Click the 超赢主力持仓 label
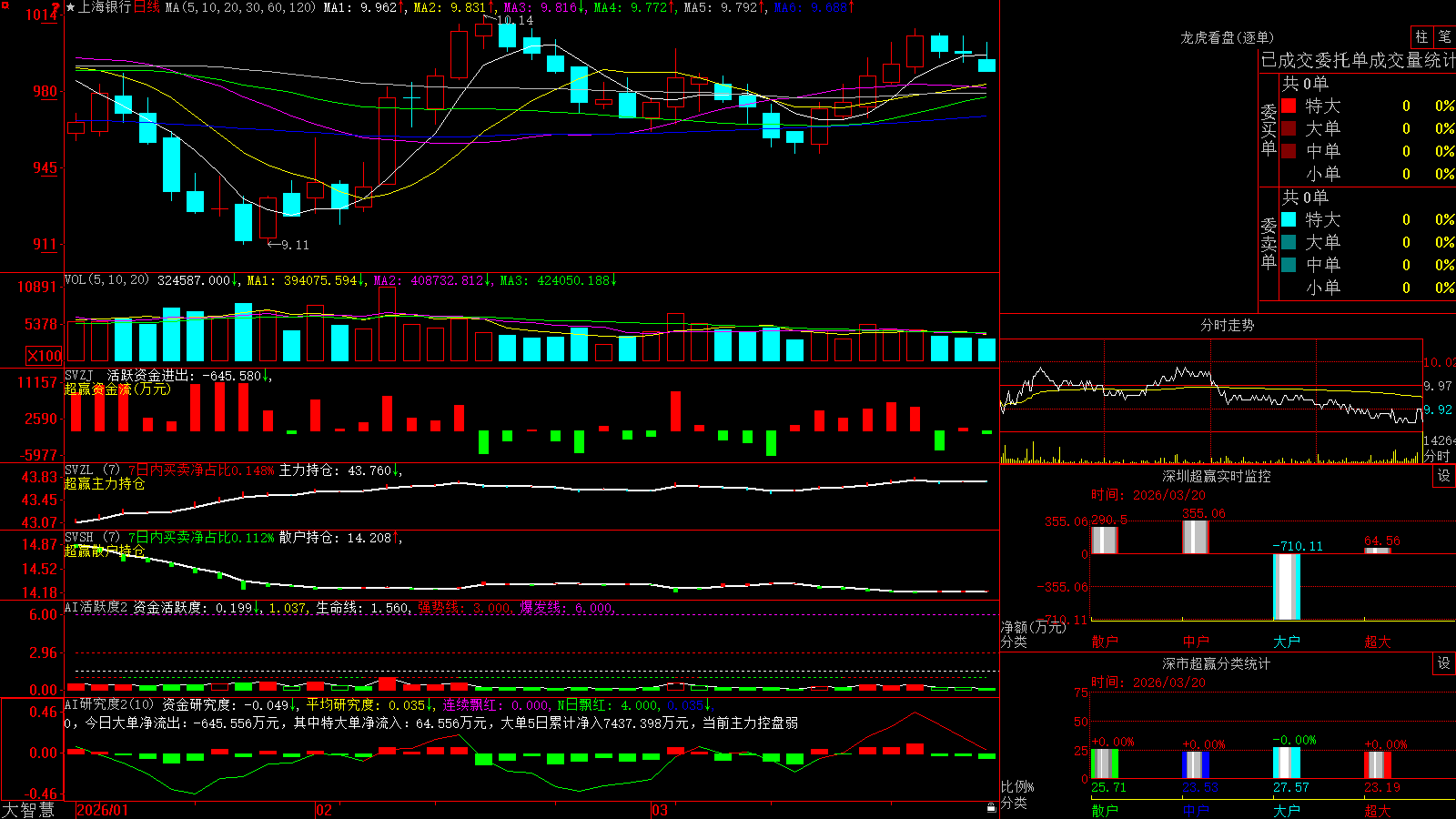Screen dimensions: 1456x819 (x=105, y=484)
